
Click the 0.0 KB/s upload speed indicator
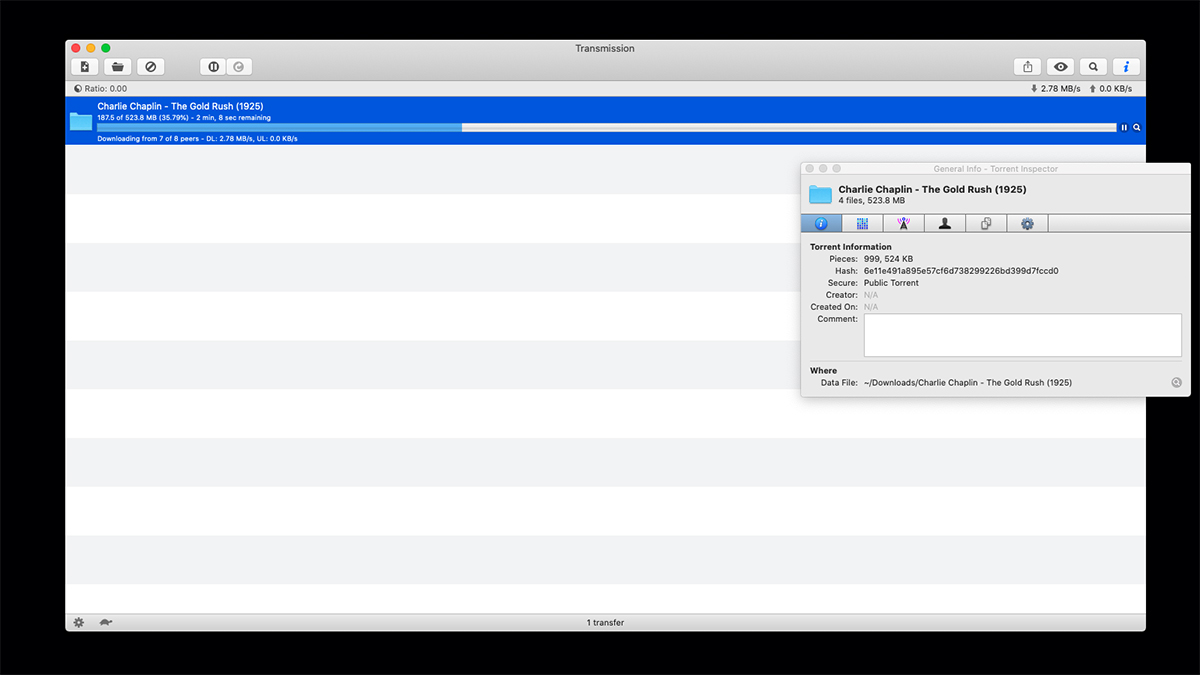(1111, 89)
